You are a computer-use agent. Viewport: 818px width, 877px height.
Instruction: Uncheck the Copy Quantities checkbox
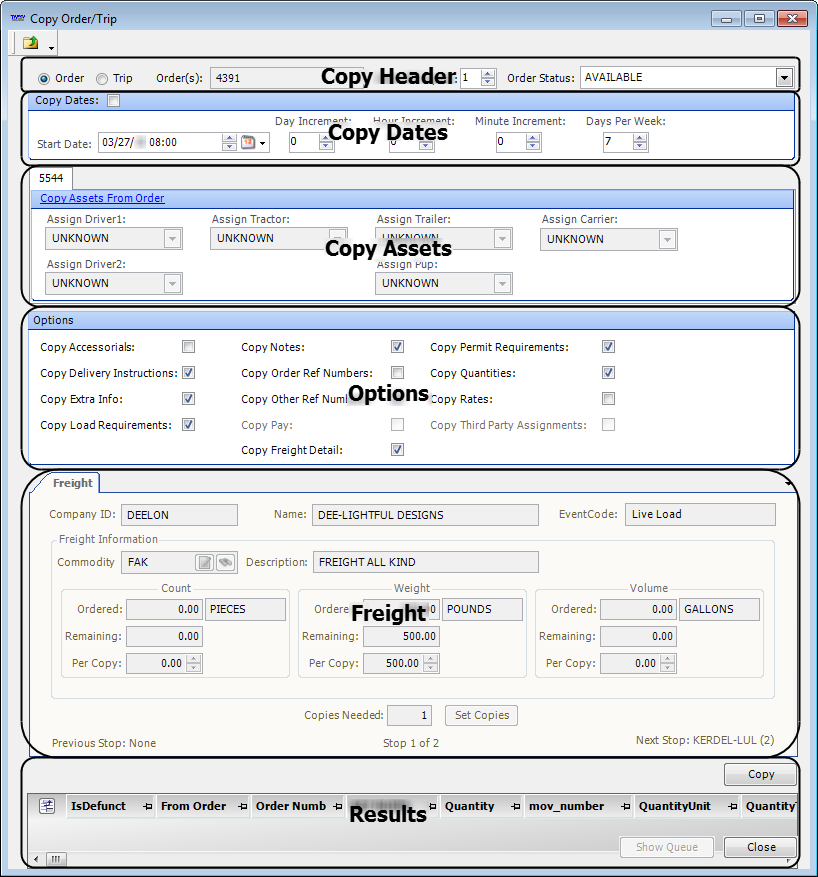[x=608, y=373]
